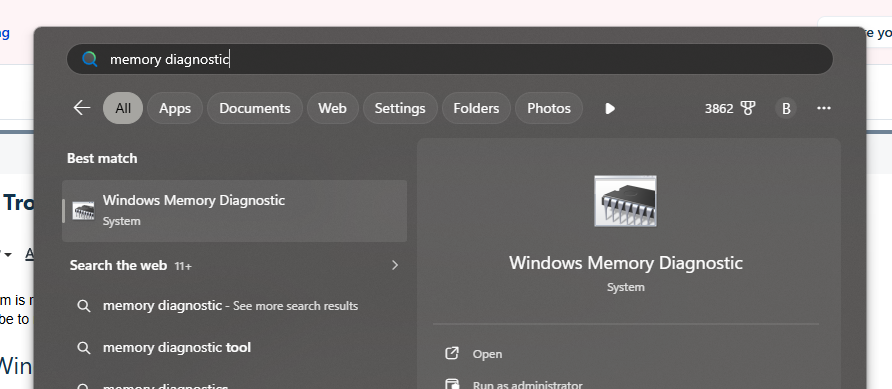This screenshot has width=892, height=389.
Task: Choose Run as administrator
Action: pos(527,384)
